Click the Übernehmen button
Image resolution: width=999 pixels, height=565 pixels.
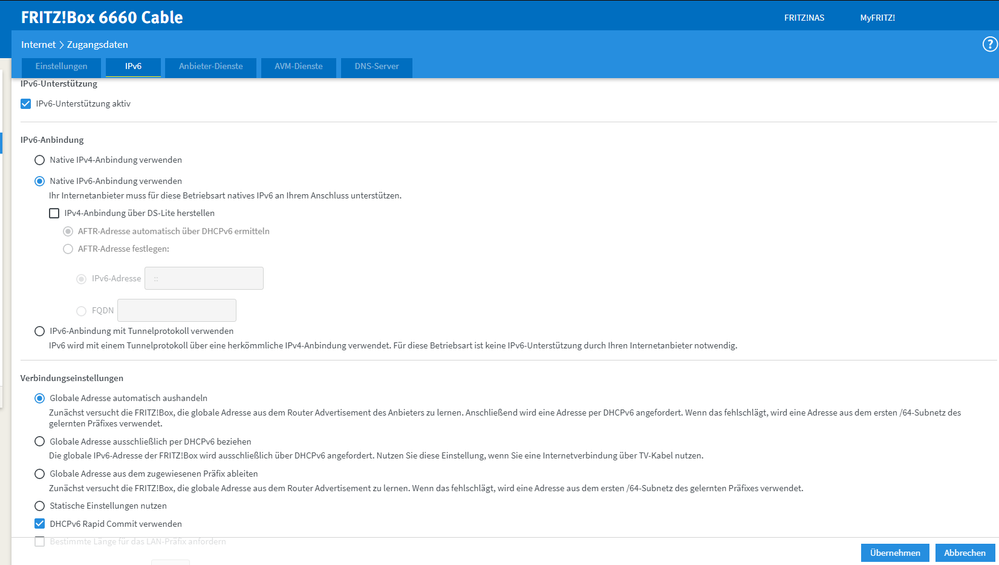[x=895, y=553]
